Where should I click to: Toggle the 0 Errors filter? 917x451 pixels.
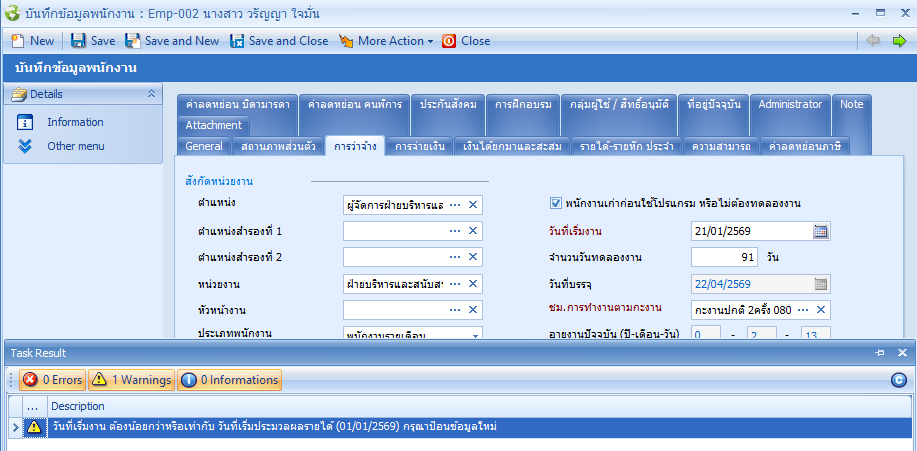pyautogui.click(x=51, y=380)
